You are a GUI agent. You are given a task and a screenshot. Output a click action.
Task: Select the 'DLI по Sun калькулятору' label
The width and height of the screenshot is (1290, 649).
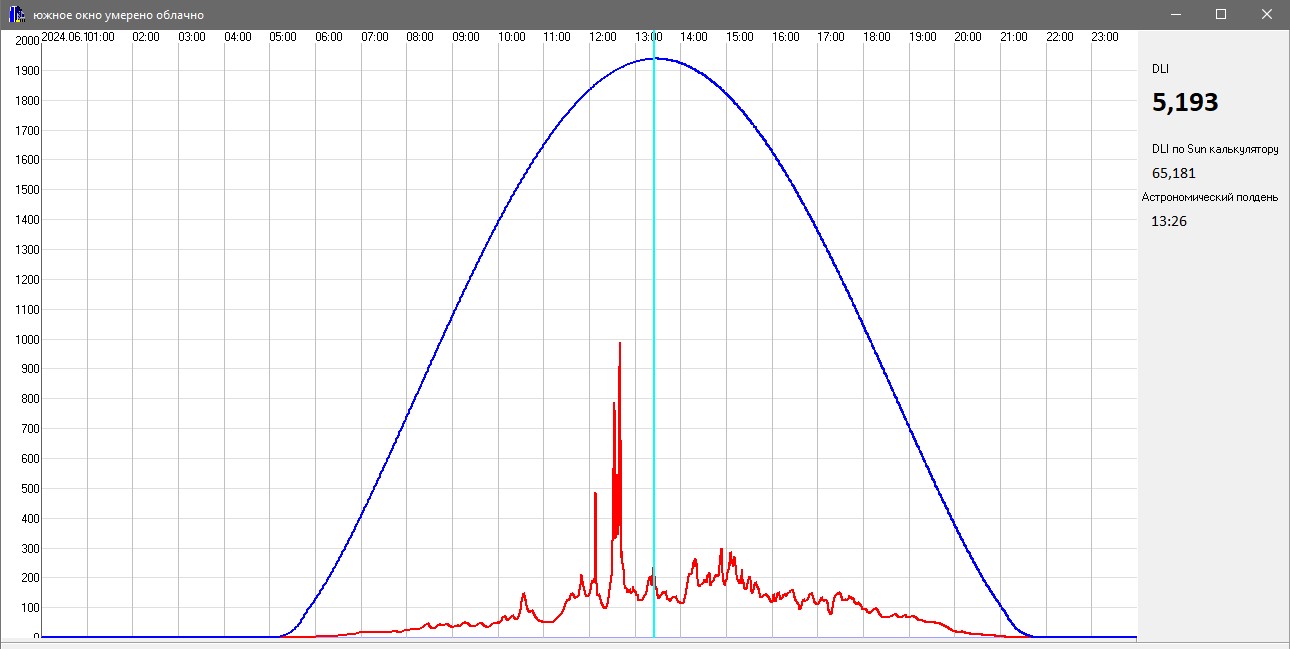pos(1215,149)
